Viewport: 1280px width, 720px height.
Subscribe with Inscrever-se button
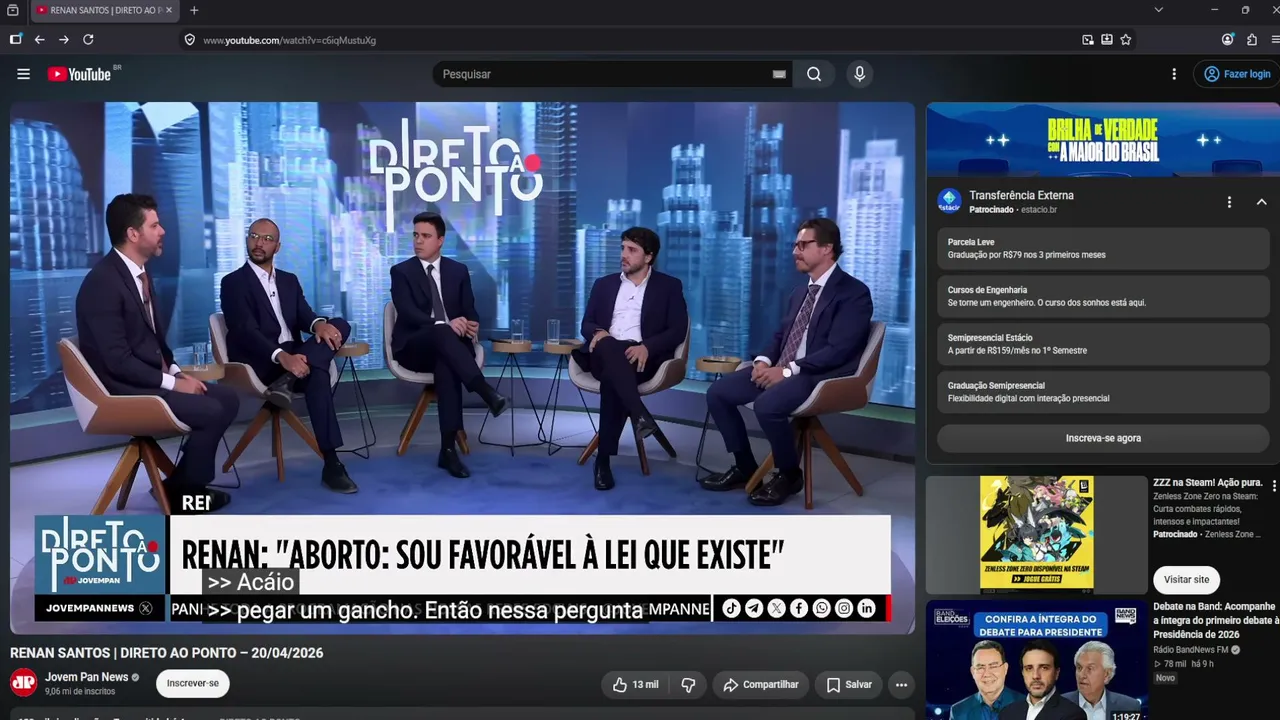pos(193,683)
